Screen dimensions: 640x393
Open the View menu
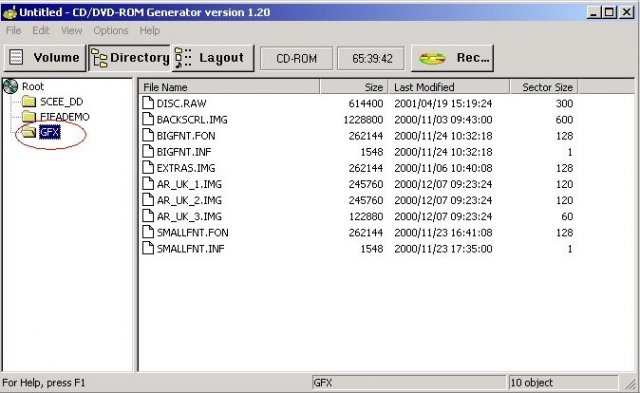pos(71,31)
